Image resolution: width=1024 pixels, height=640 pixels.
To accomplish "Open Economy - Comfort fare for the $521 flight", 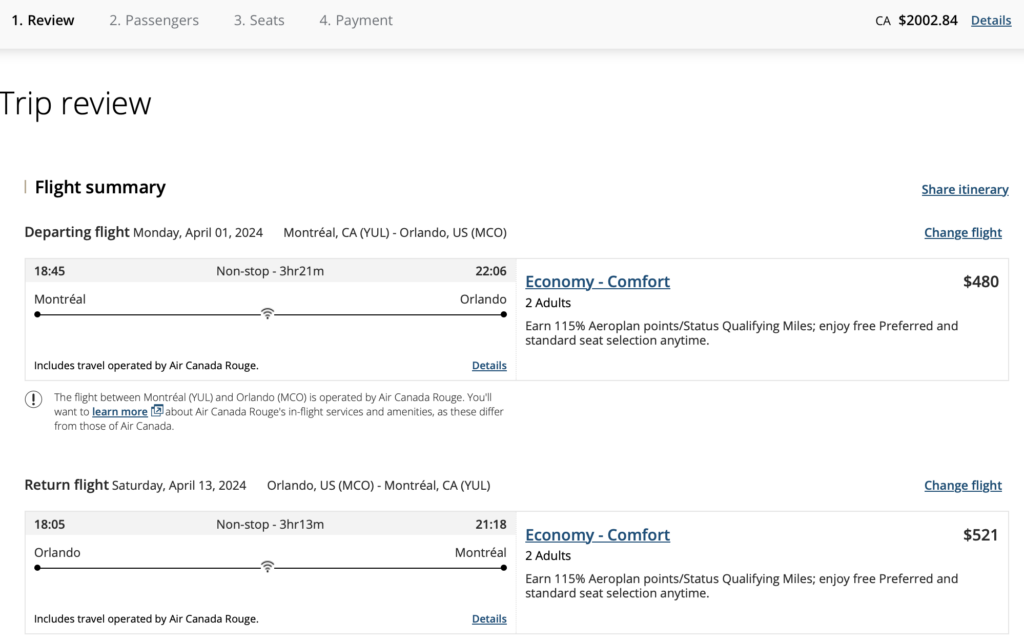I will pos(597,535).
